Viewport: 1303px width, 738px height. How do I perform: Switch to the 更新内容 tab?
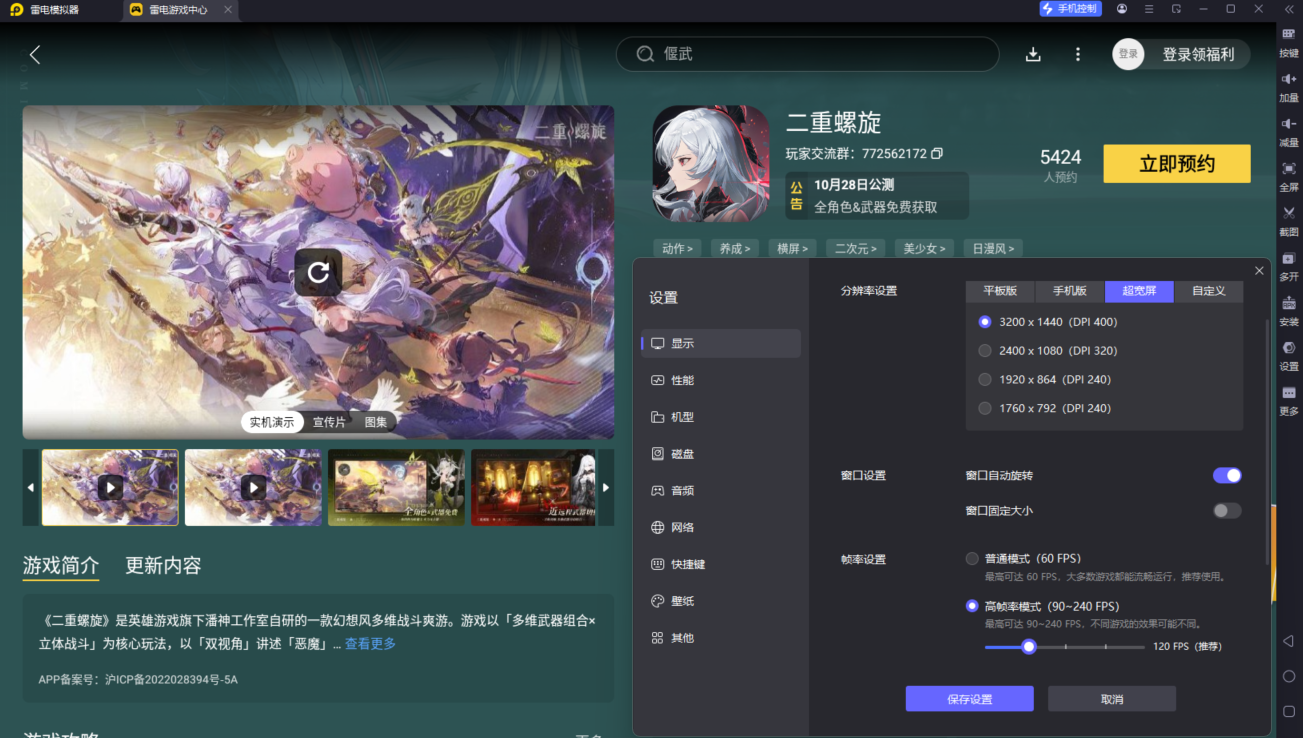(x=161, y=565)
